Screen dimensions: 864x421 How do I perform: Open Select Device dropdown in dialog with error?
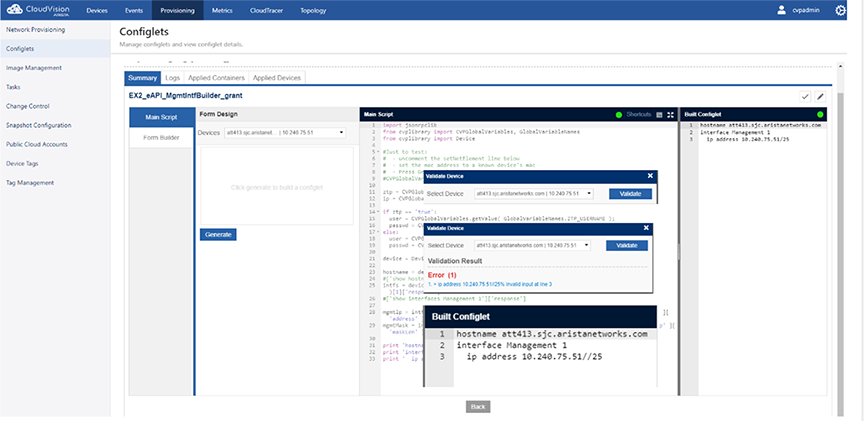[x=532, y=245]
